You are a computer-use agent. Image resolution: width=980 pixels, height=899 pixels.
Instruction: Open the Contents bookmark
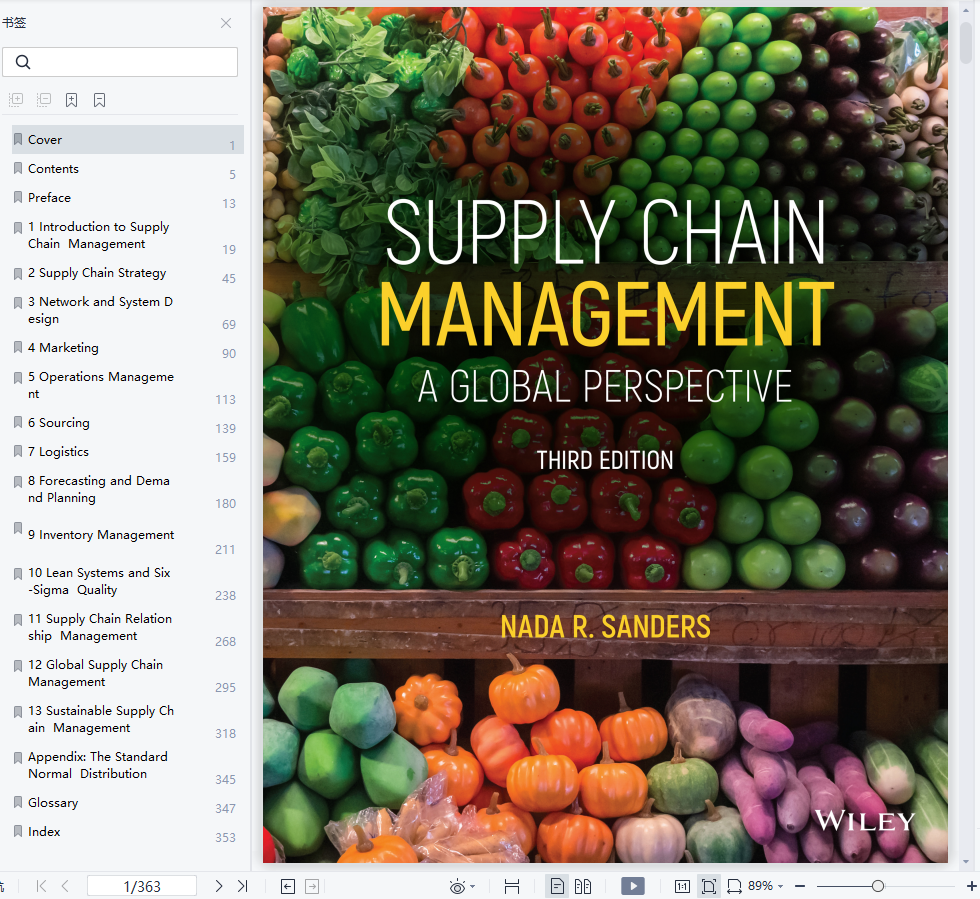pyautogui.click(x=128, y=169)
